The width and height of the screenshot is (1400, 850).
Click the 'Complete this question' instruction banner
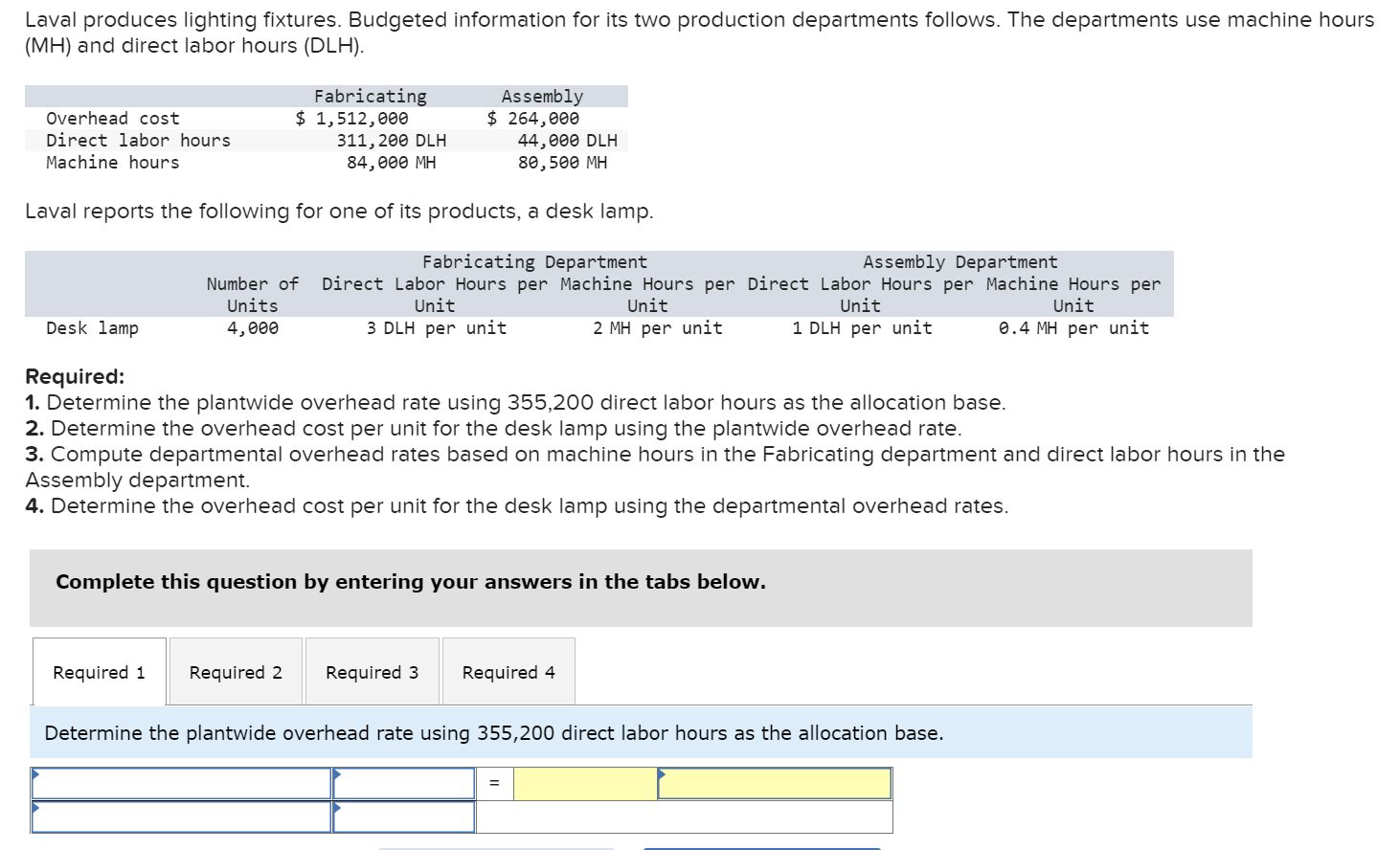[x=641, y=588]
